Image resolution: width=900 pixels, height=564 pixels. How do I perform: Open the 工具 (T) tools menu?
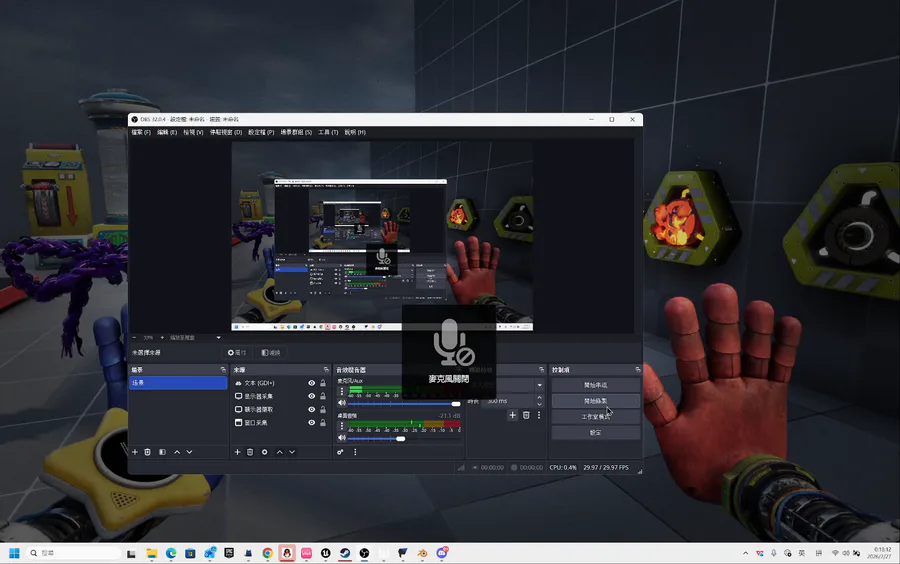tap(328, 132)
